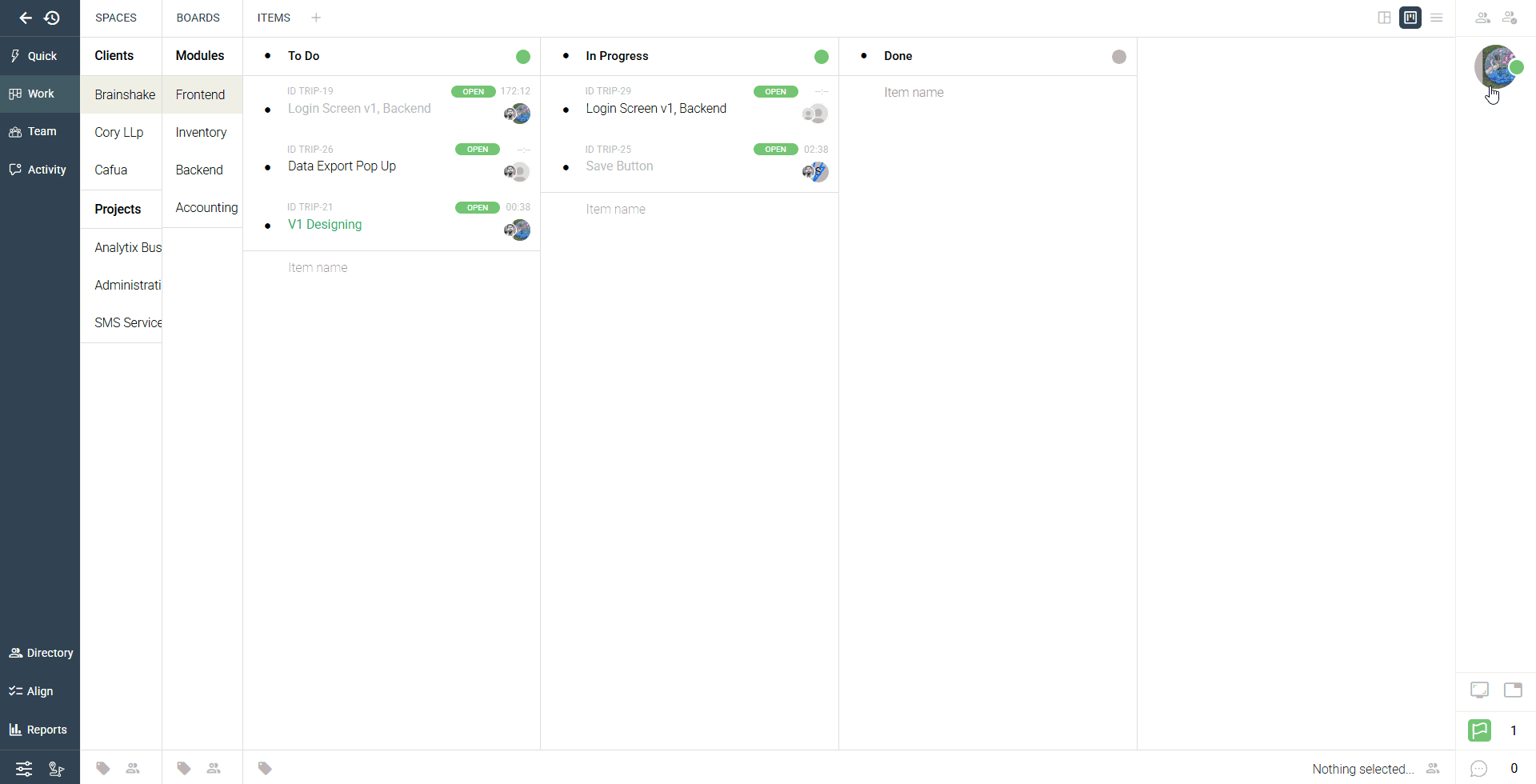1536x784 pixels.
Task: Click the back arrow icon
Action: (x=26, y=18)
